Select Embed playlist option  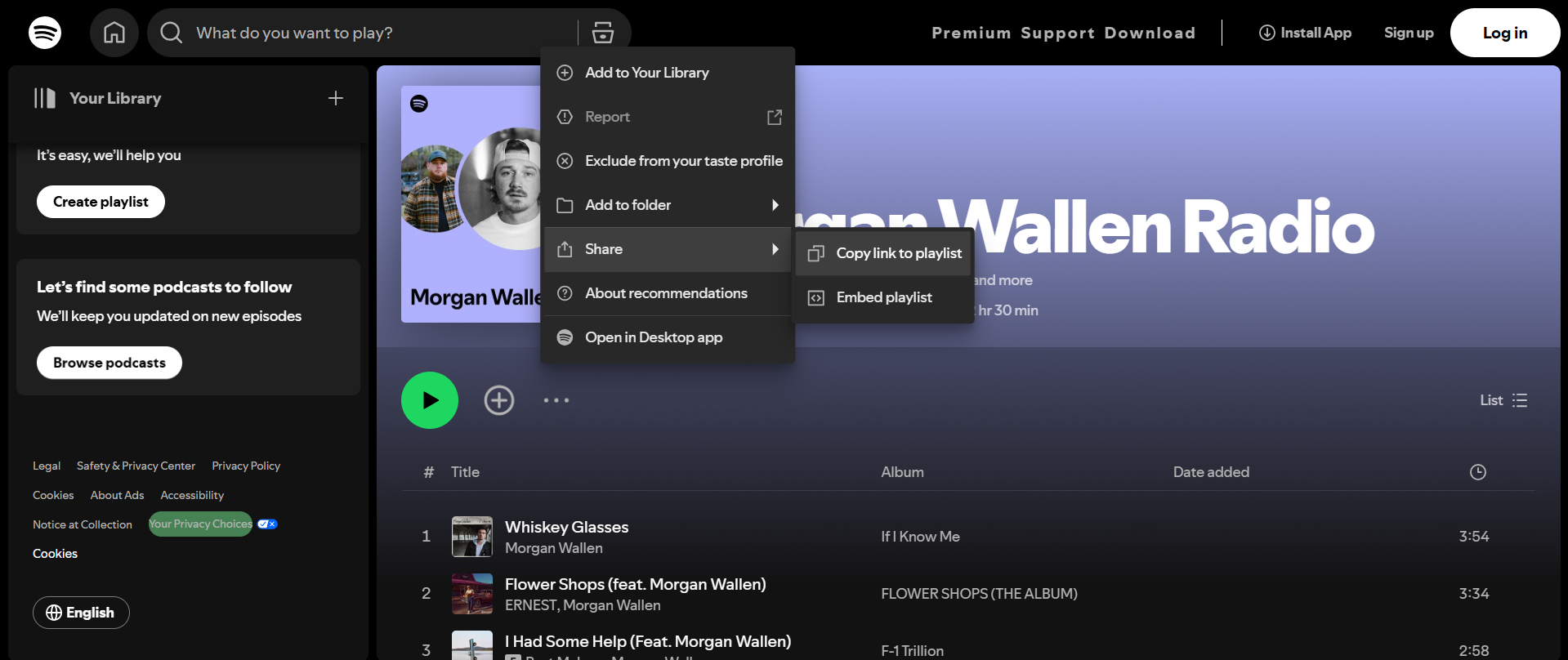coord(884,297)
